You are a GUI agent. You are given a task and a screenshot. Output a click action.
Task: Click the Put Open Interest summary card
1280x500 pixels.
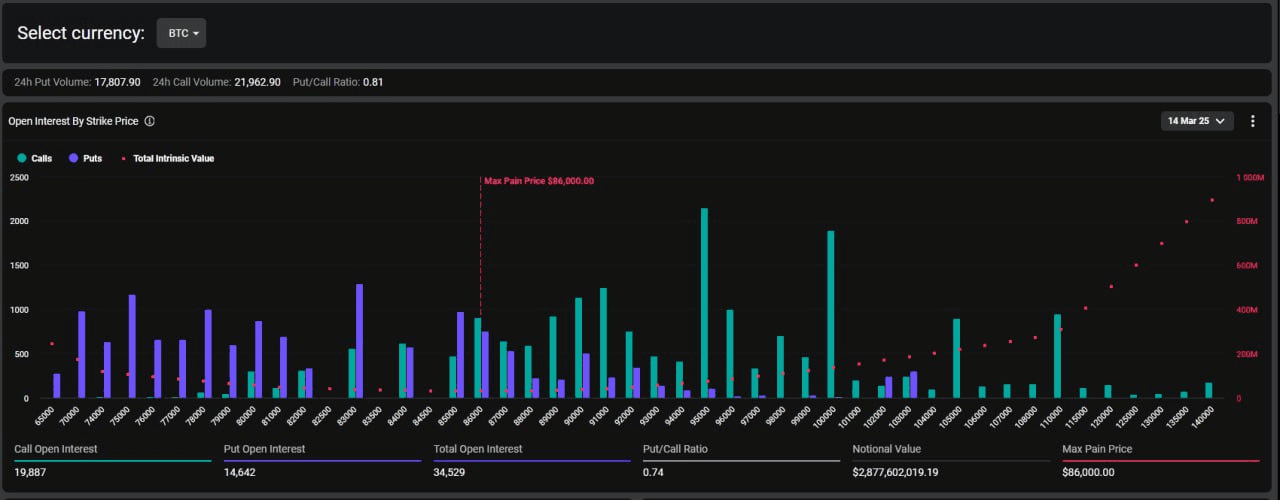[320, 460]
